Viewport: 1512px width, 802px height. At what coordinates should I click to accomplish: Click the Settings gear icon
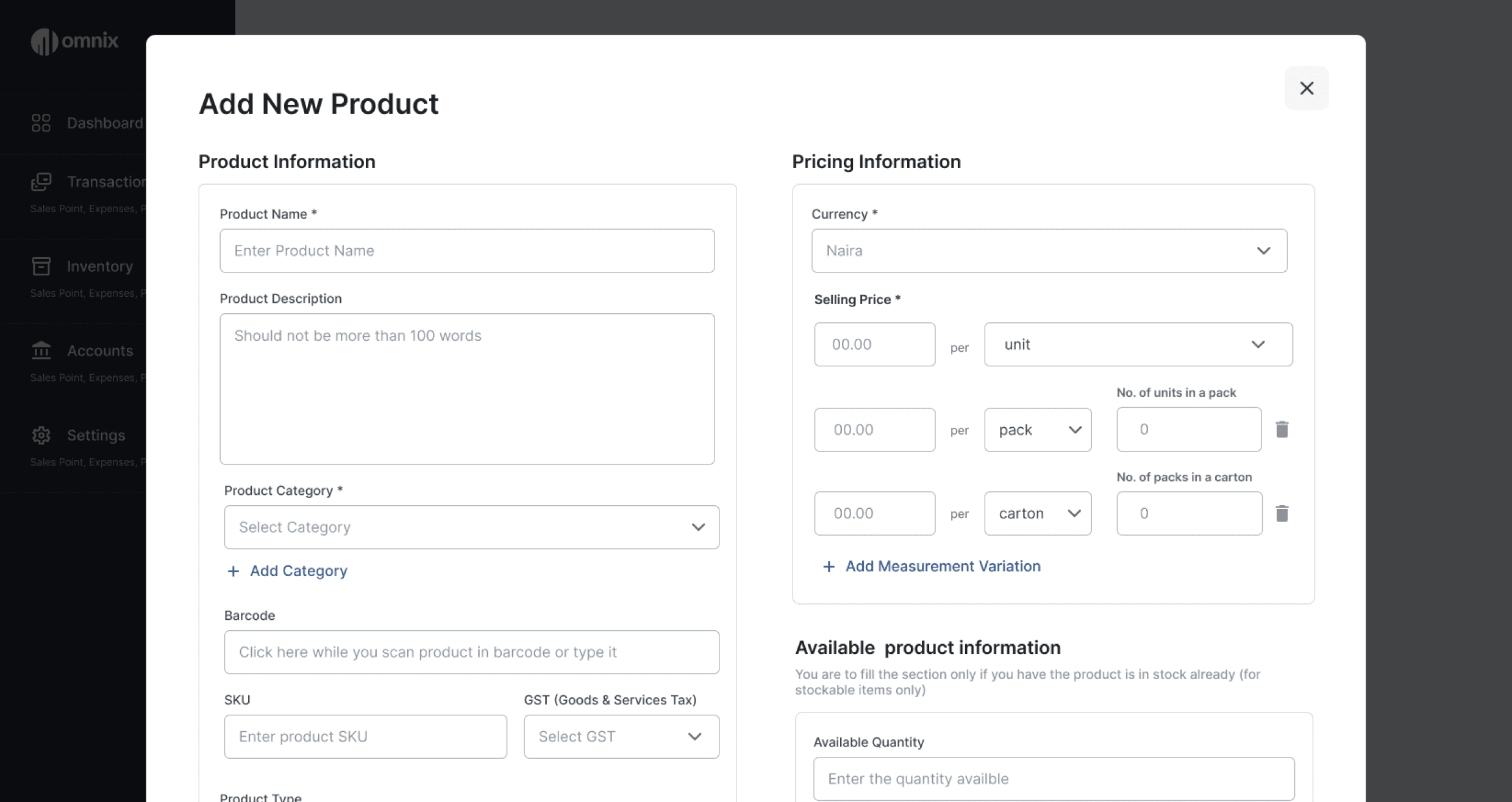[41, 435]
